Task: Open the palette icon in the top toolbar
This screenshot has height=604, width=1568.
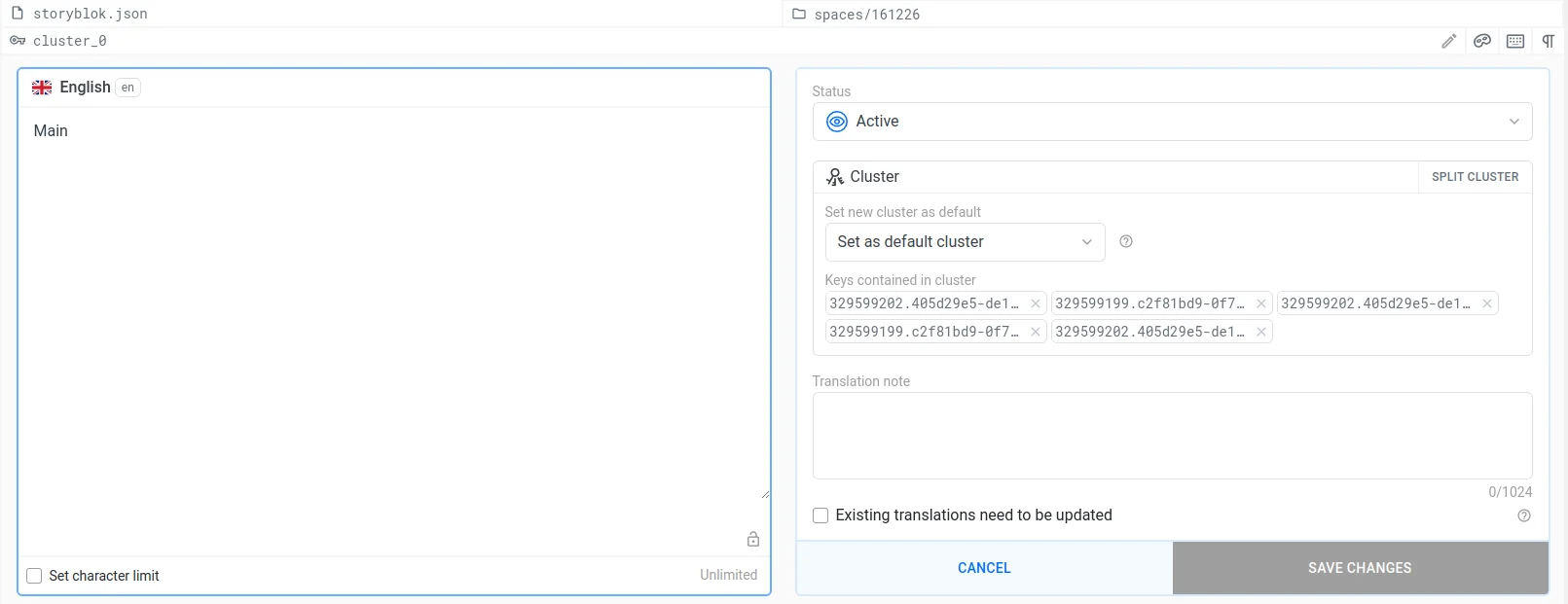Action: [1481, 41]
